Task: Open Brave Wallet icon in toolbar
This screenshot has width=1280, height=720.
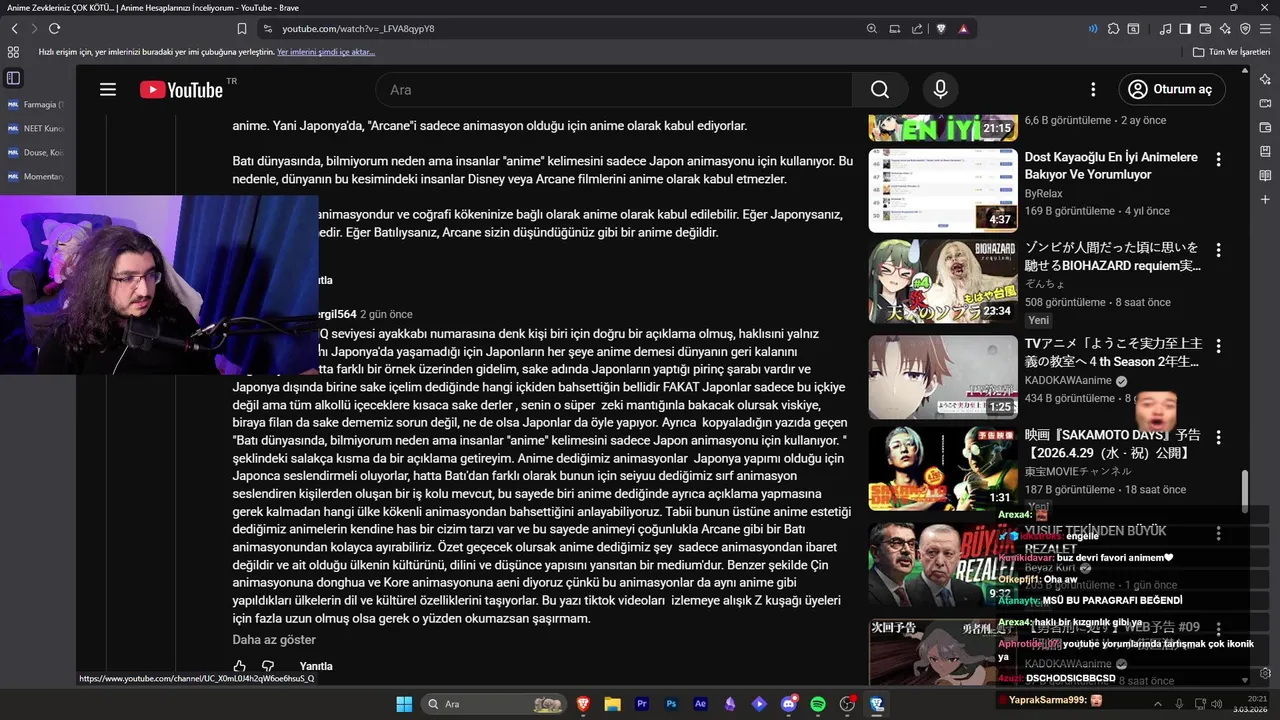Action: pyautogui.click(x=1205, y=29)
